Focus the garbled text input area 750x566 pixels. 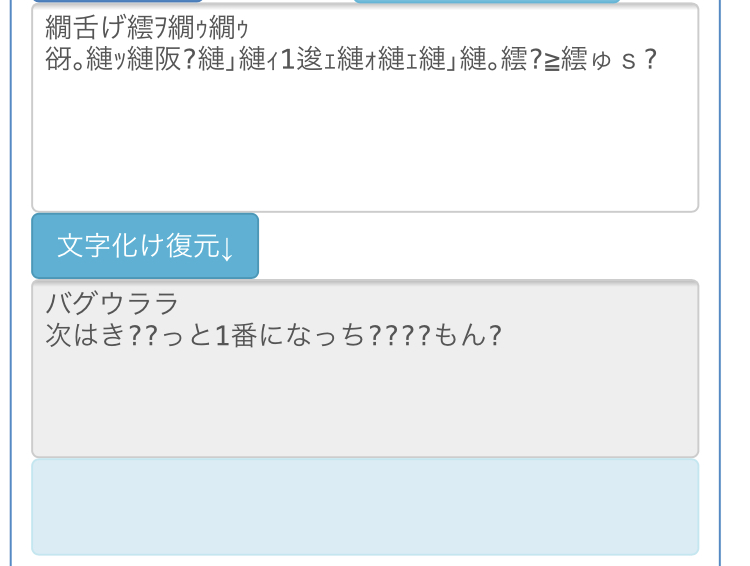click(x=365, y=108)
